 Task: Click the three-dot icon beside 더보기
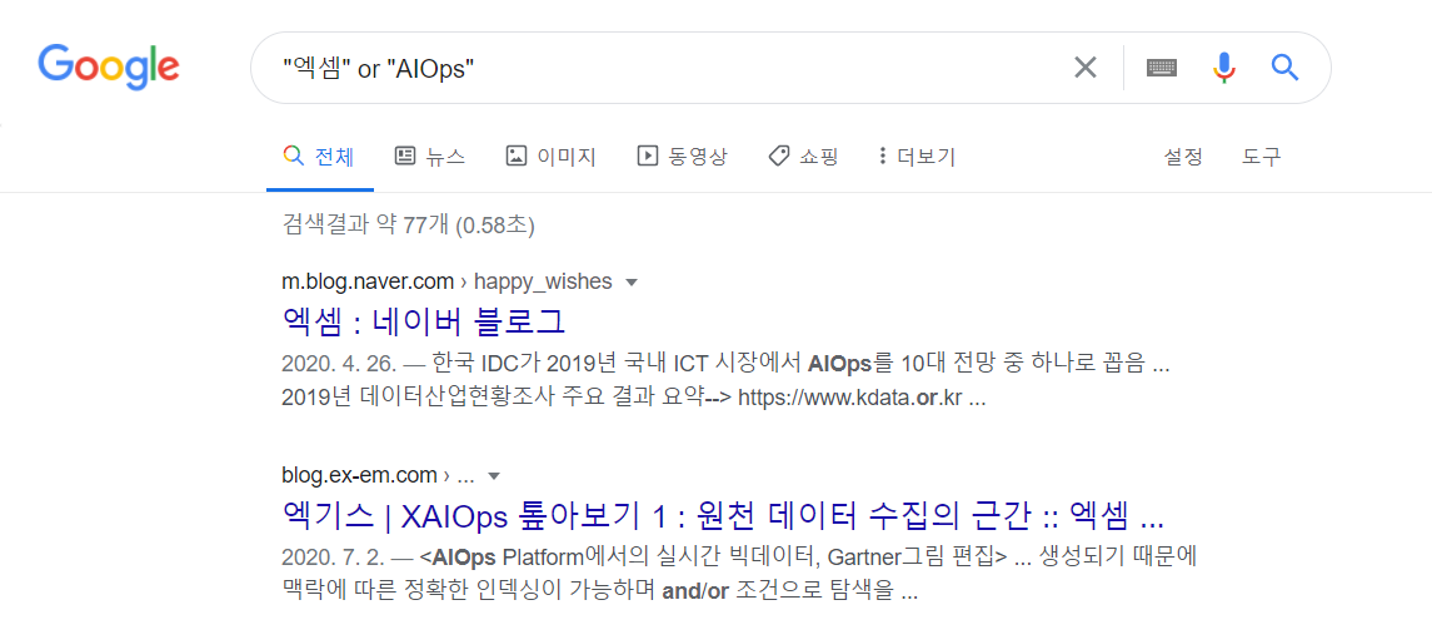(882, 156)
